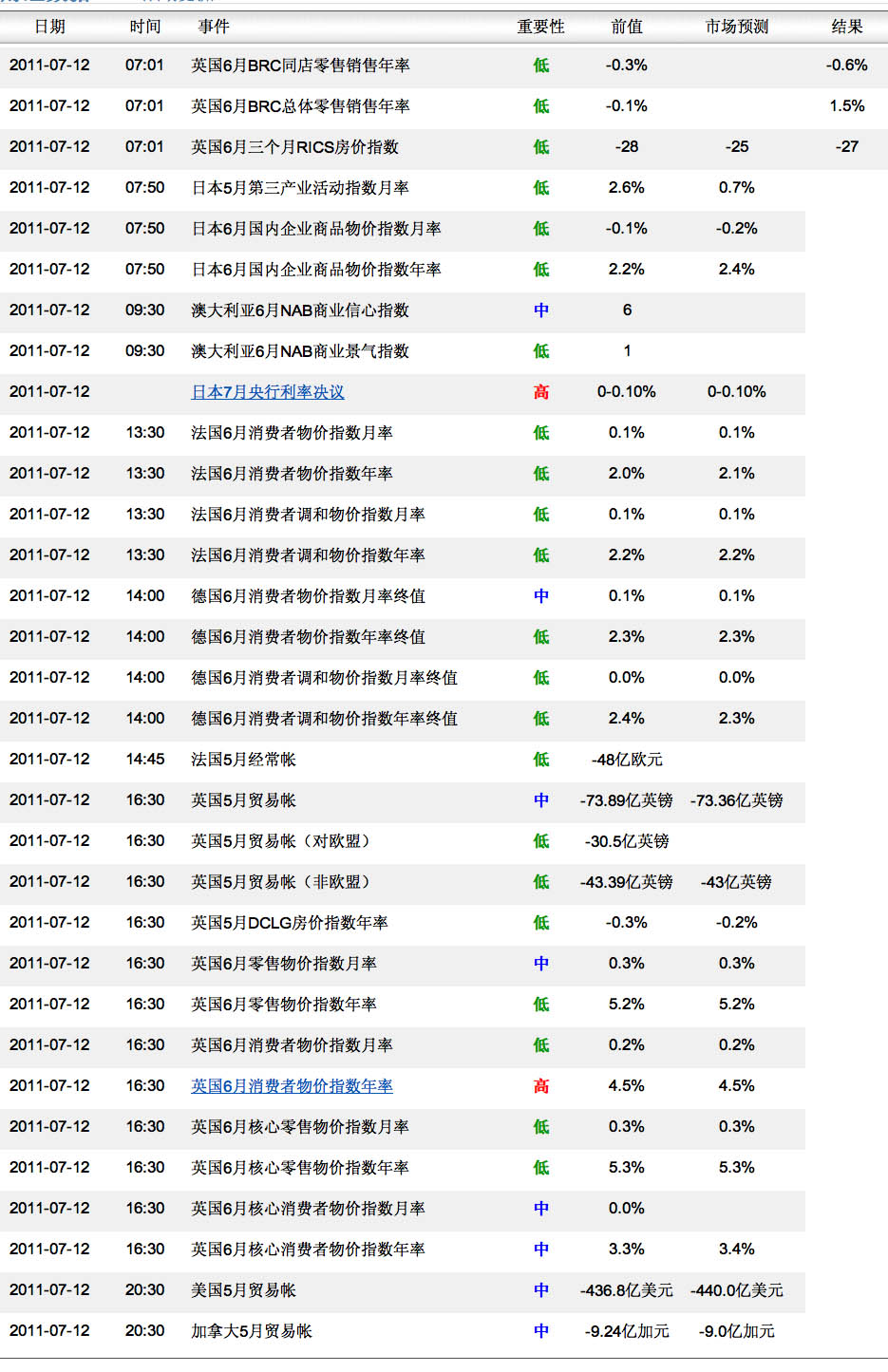
Task: Click the 市场预测 column header
Action: (x=737, y=27)
